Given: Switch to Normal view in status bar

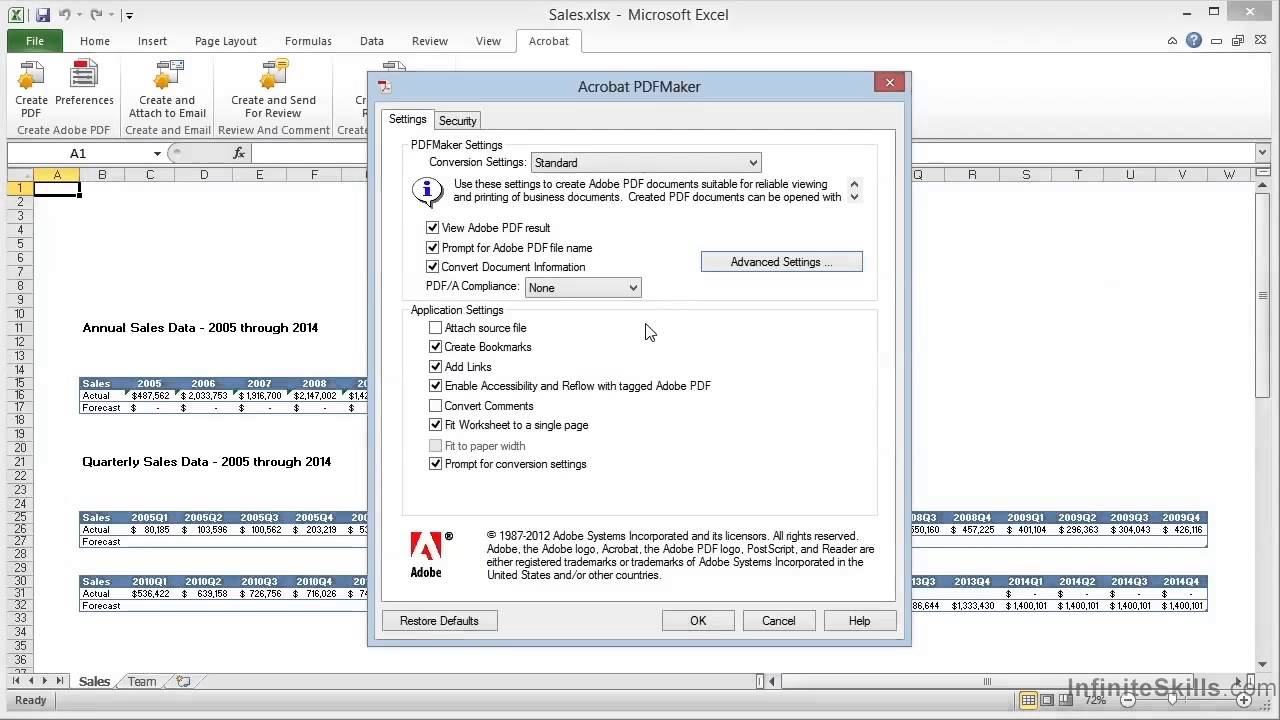Looking at the screenshot, I should tap(1027, 701).
